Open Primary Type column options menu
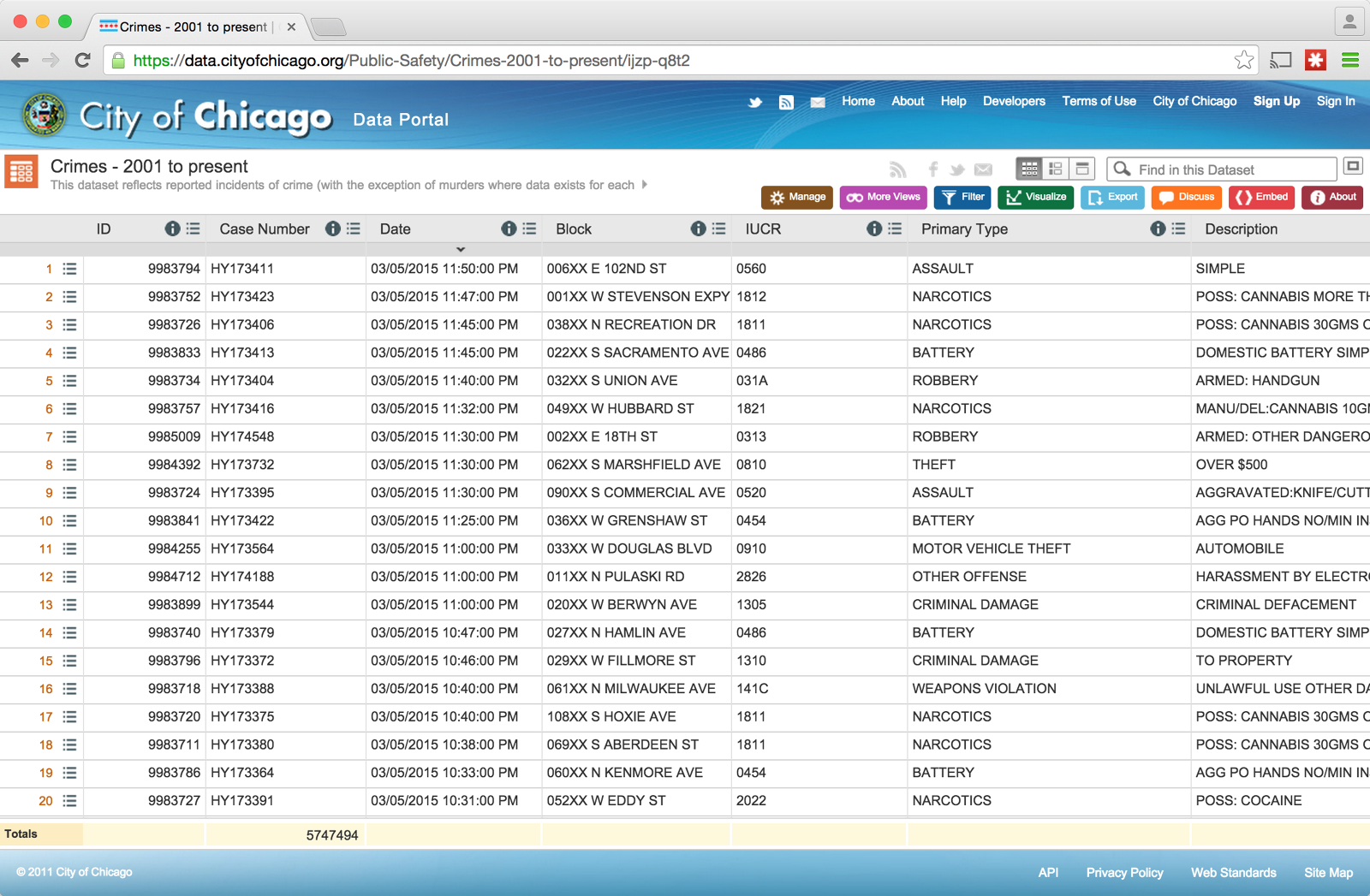Image resolution: width=1370 pixels, height=896 pixels. (1179, 228)
